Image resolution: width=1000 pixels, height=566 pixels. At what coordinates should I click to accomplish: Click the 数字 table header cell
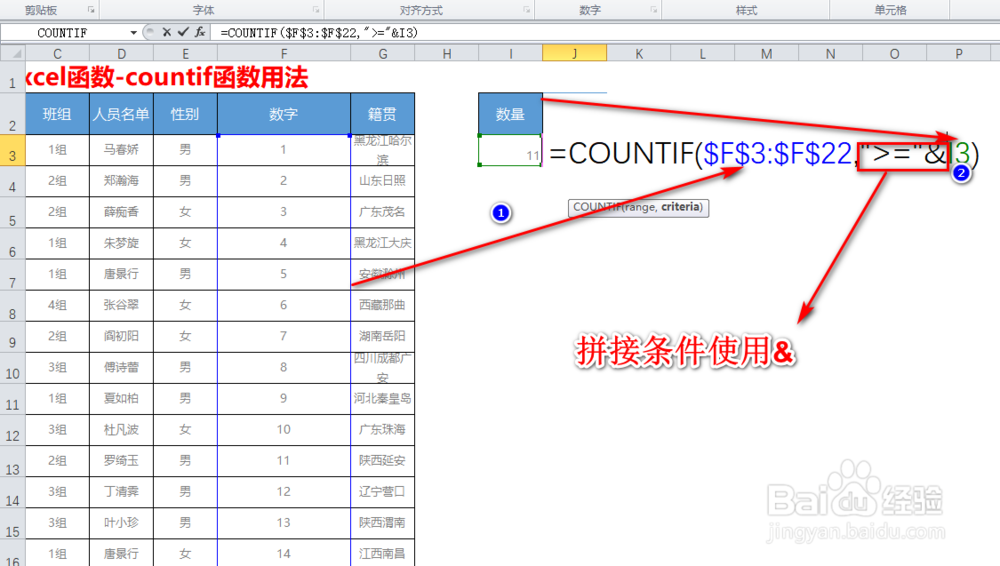284,114
